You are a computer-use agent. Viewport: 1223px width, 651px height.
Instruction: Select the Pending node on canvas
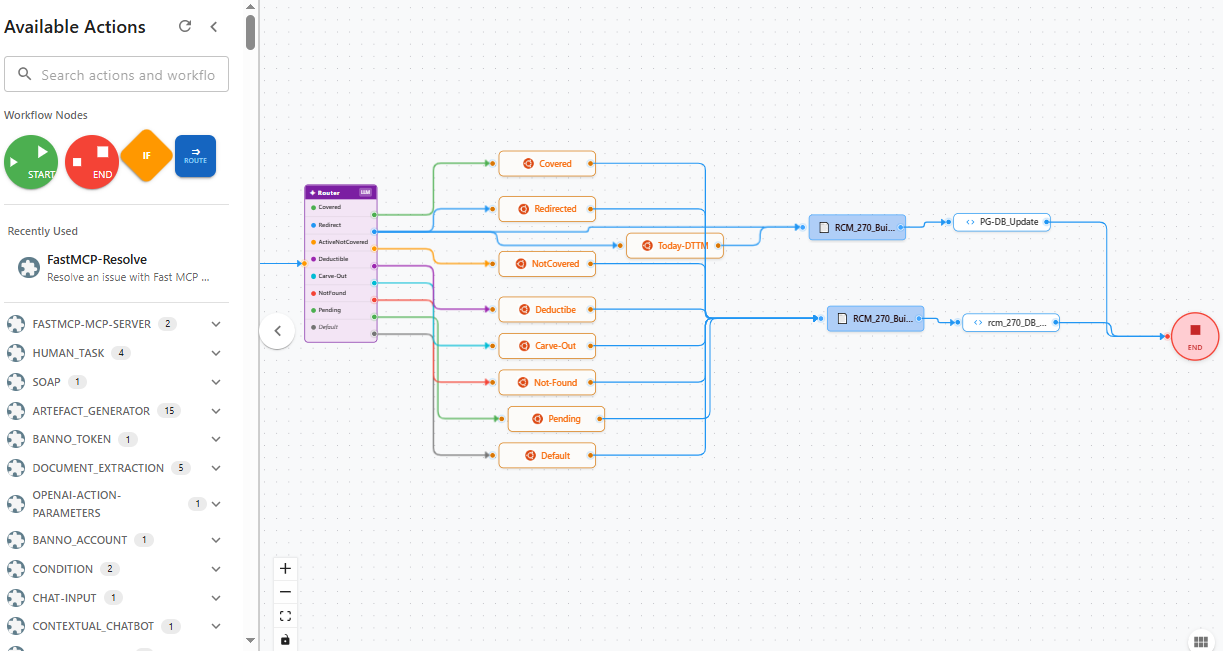tap(557, 419)
